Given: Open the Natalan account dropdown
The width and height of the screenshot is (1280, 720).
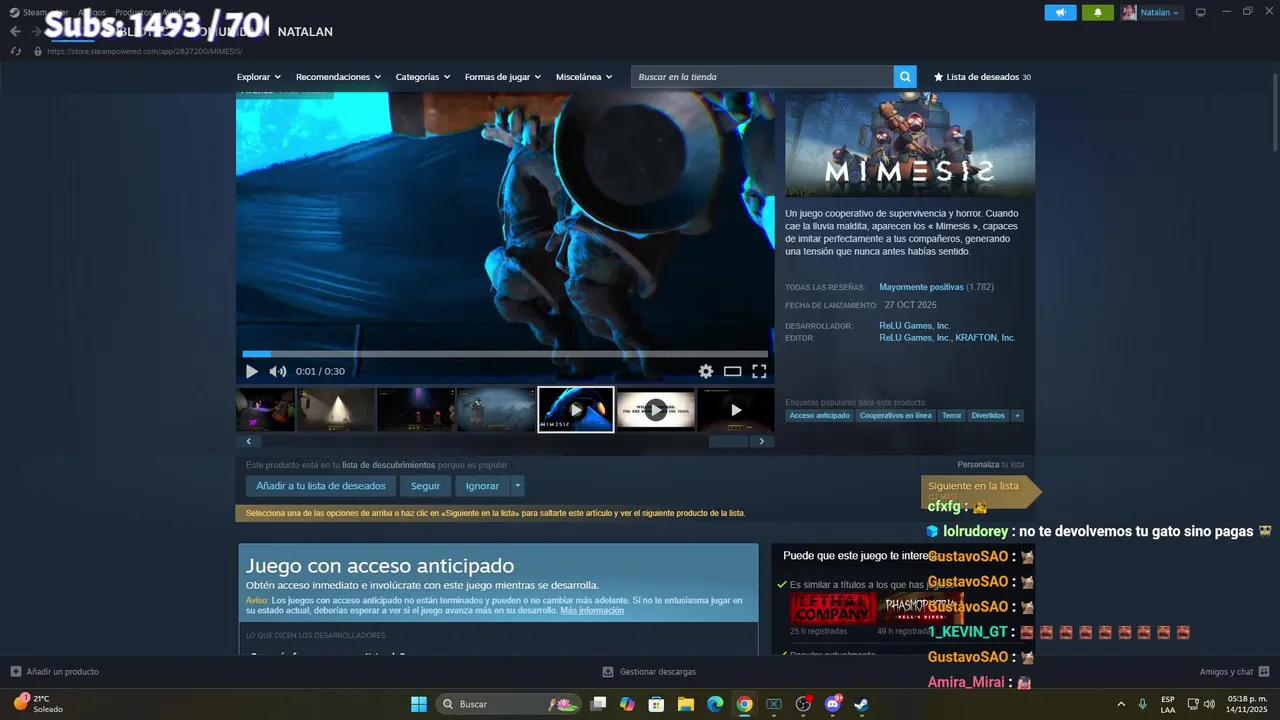Looking at the screenshot, I should [x=1150, y=13].
